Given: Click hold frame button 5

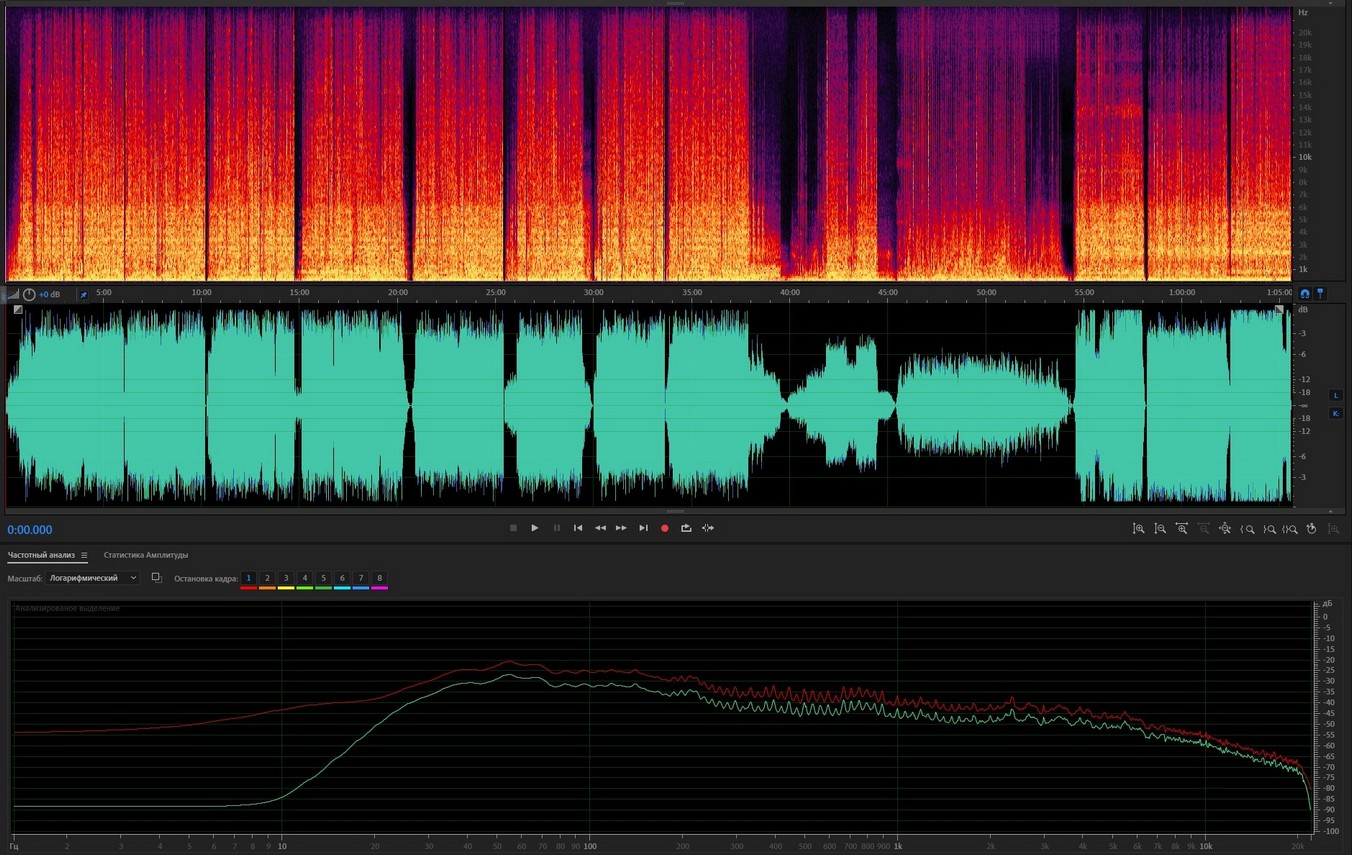Looking at the screenshot, I should click(323, 578).
